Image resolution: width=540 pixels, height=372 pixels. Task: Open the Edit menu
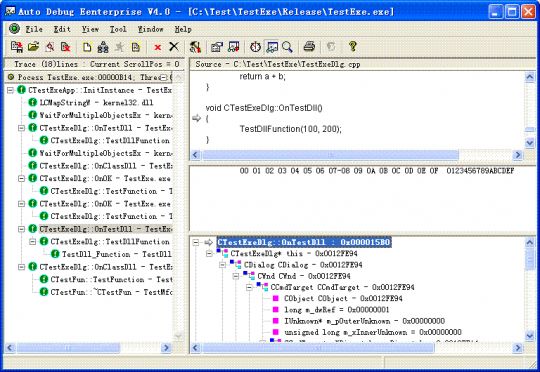pos(62,29)
